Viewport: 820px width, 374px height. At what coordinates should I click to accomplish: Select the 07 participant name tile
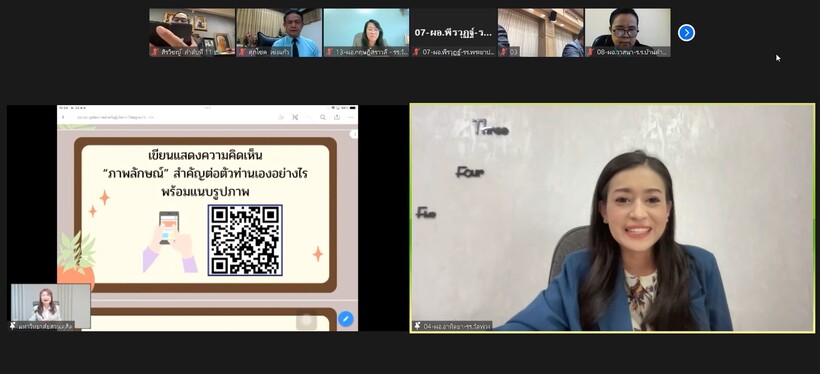[x=453, y=32]
